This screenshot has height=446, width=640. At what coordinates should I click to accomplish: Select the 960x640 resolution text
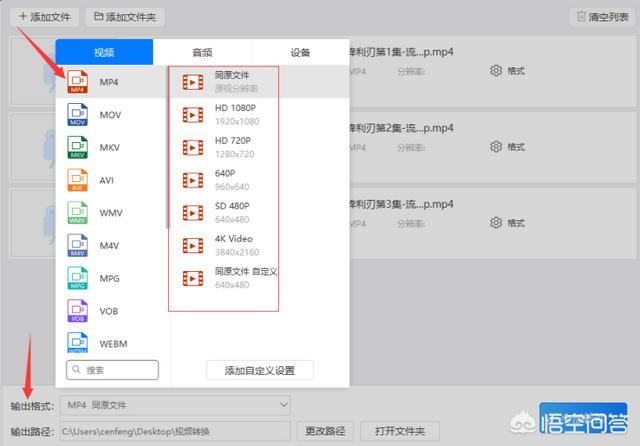pos(232,186)
